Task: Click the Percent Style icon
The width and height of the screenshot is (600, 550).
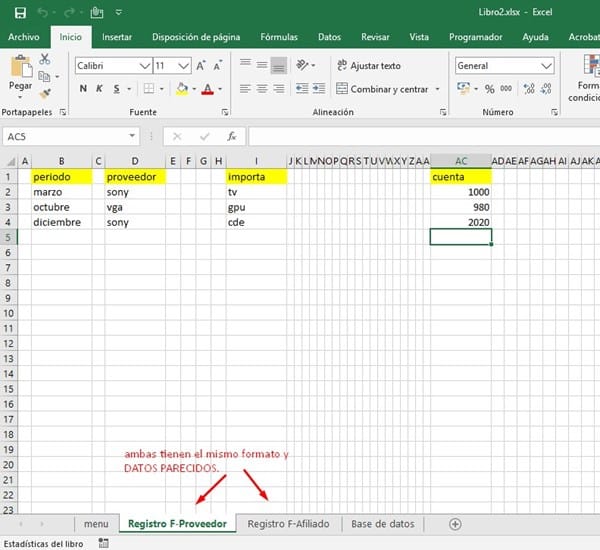Action: point(490,89)
